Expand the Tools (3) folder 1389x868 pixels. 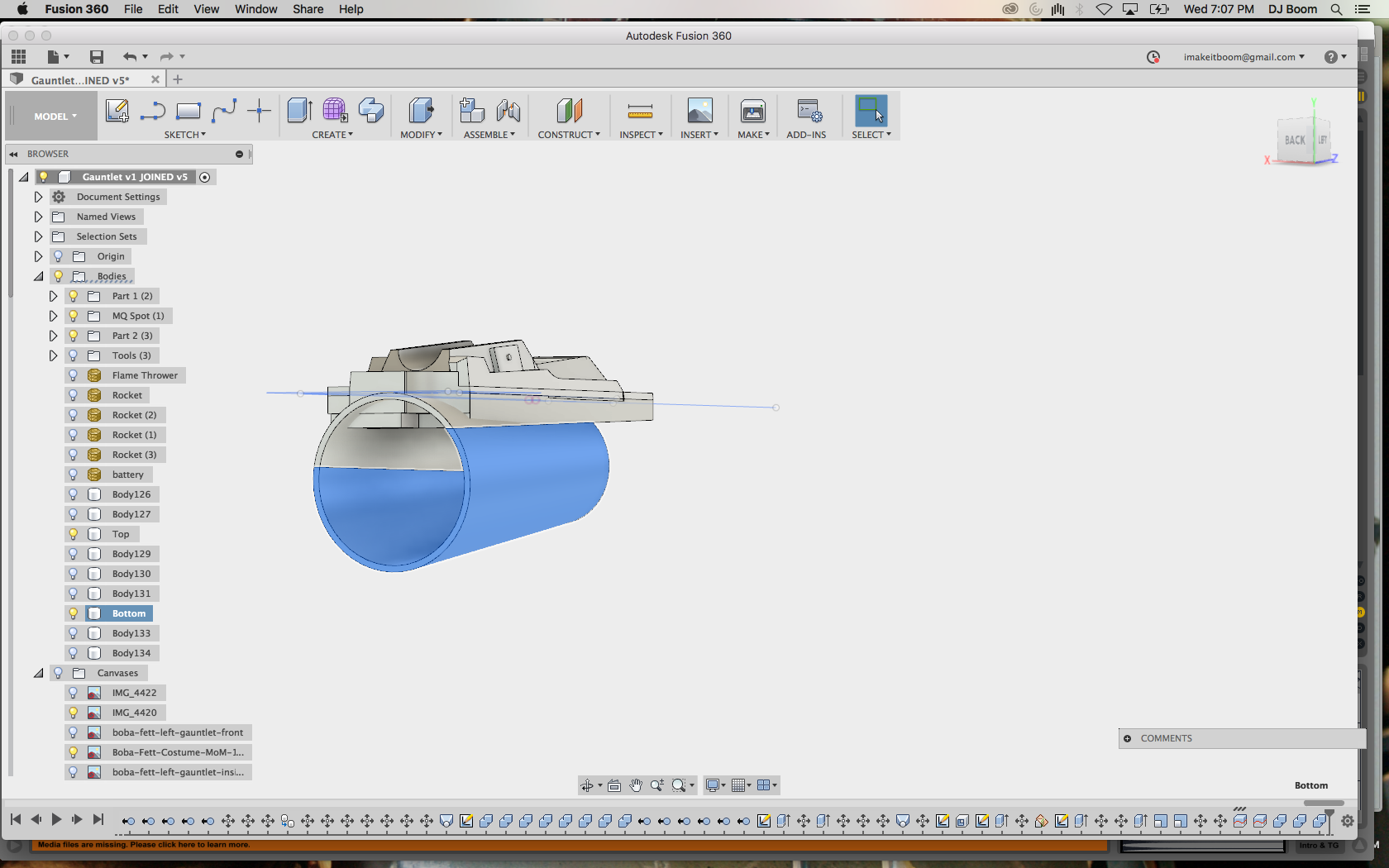pos(53,355)
